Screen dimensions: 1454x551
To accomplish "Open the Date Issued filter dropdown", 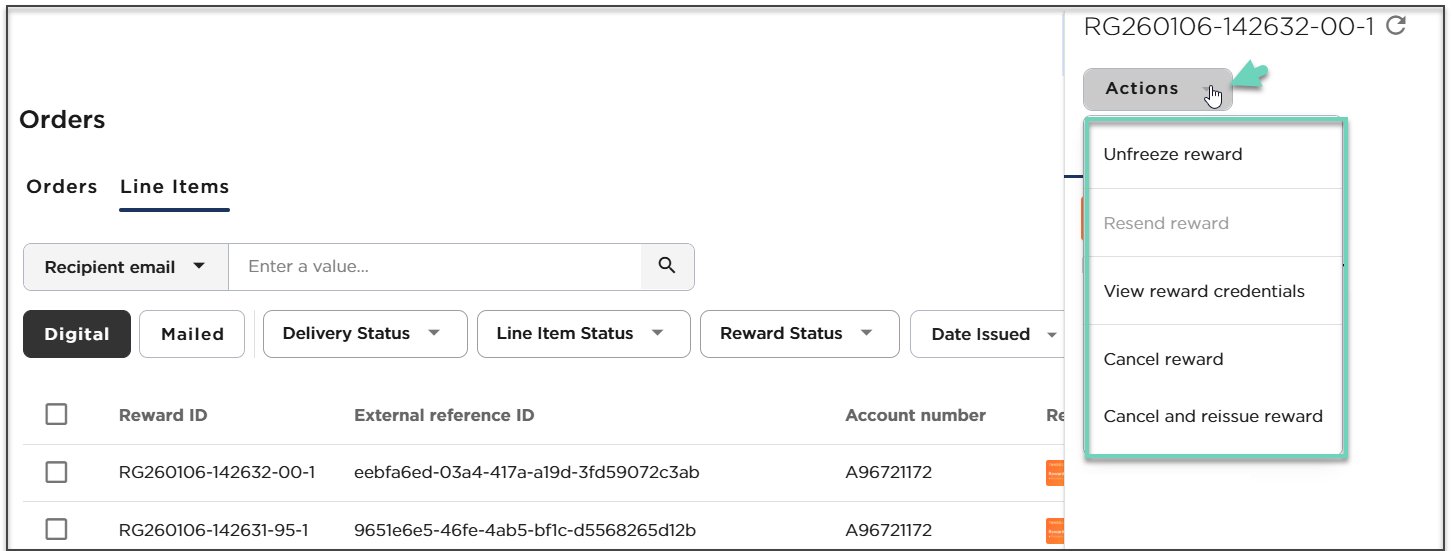I will pos(990,334).
